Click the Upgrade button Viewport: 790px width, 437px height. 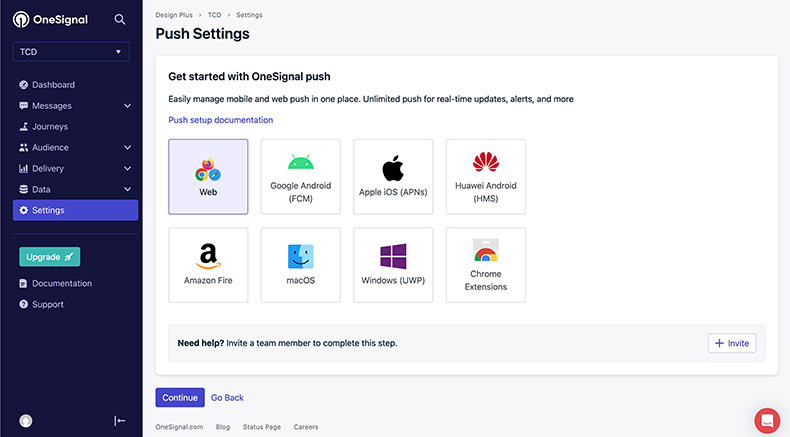49,257
